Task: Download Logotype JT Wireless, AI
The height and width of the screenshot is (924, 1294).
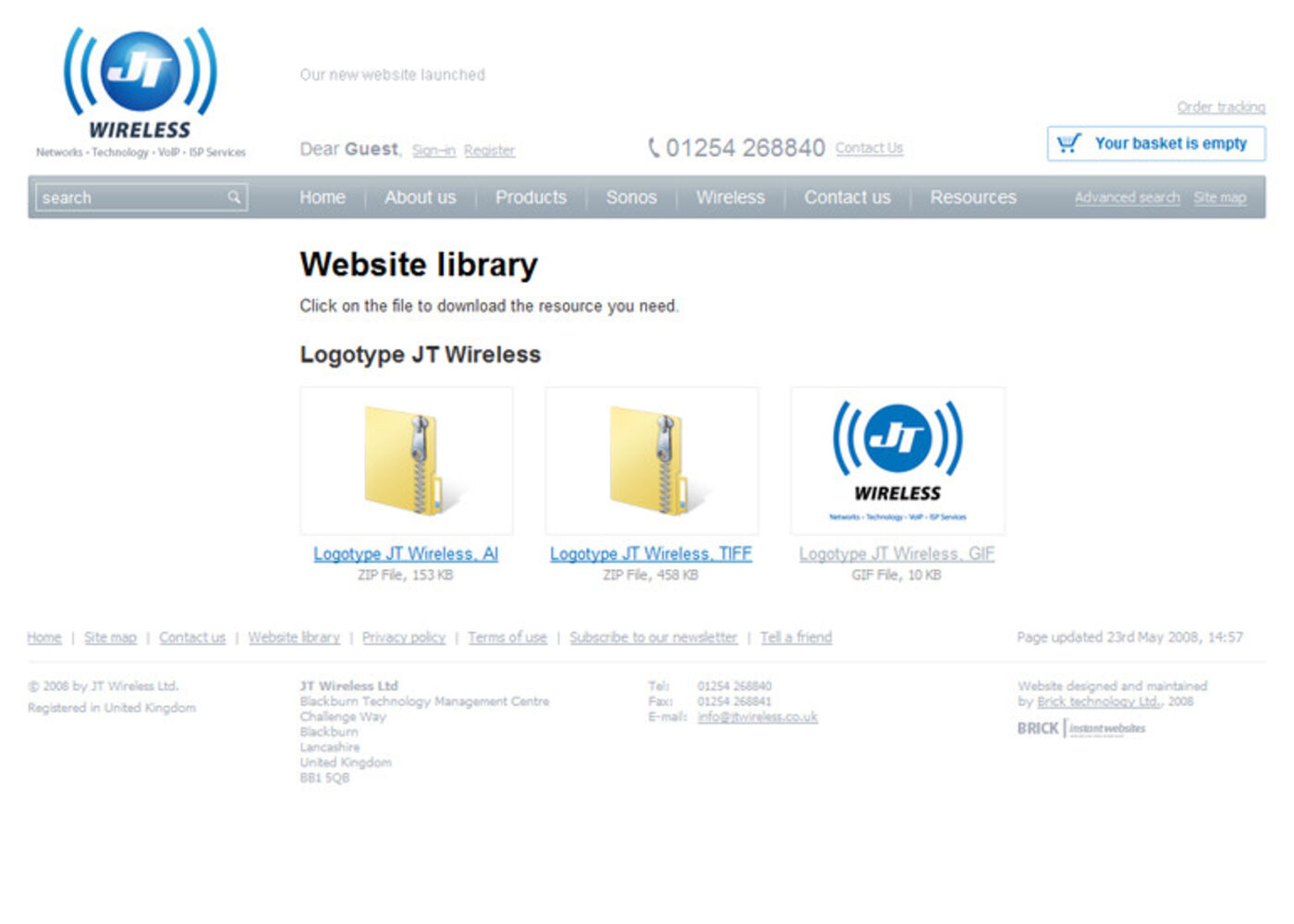Action: 407,553
